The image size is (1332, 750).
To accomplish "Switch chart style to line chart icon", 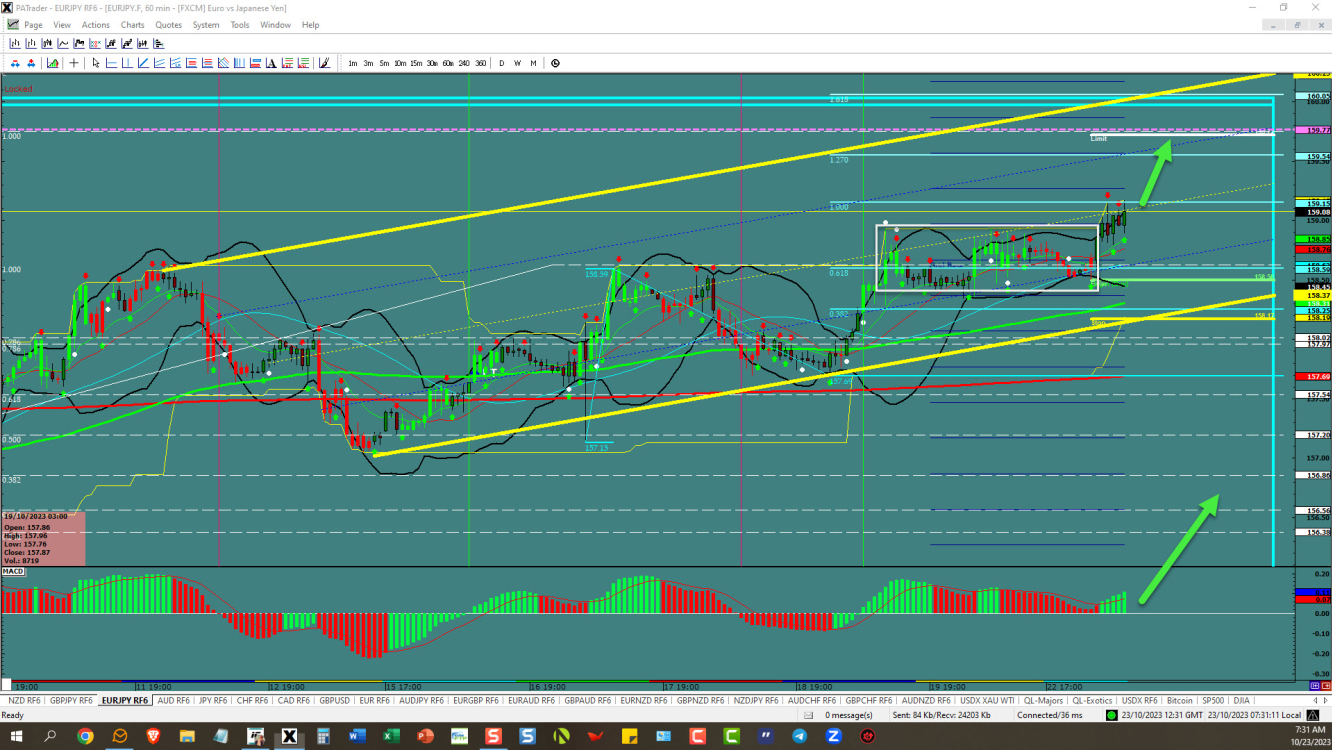I will (63, 43).
